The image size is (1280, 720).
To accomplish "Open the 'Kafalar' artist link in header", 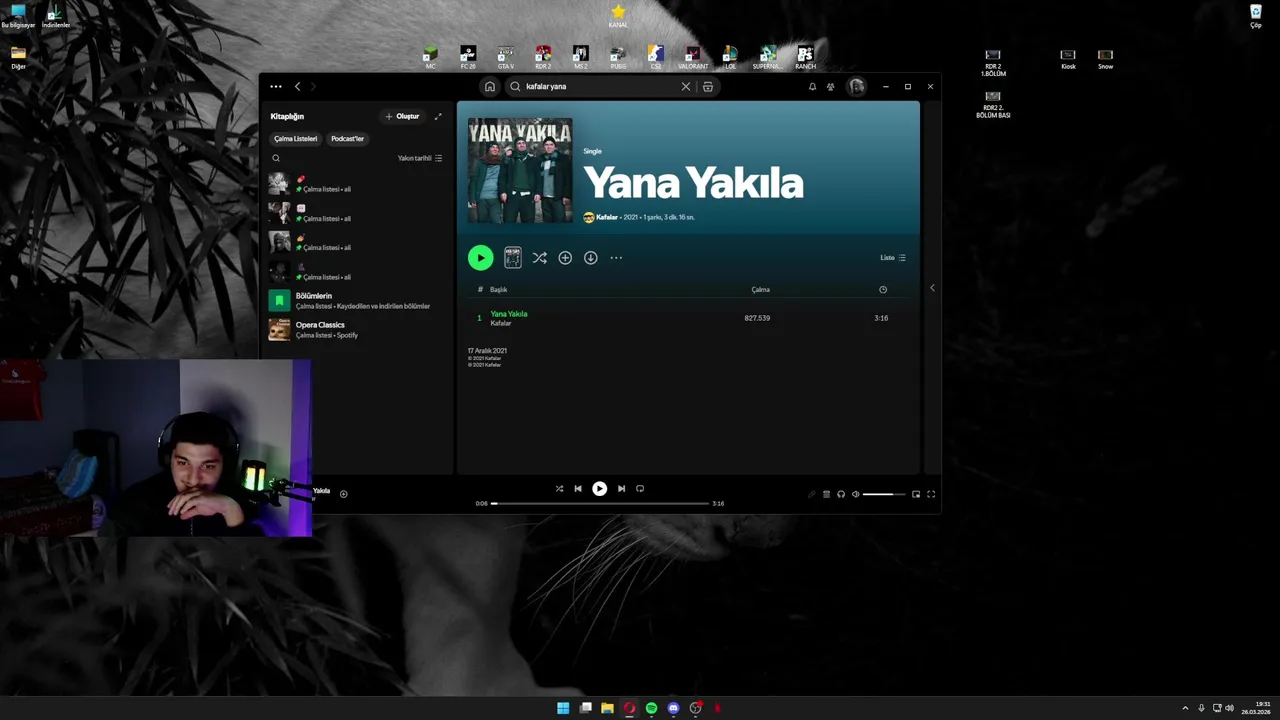I will pos(607,217).
